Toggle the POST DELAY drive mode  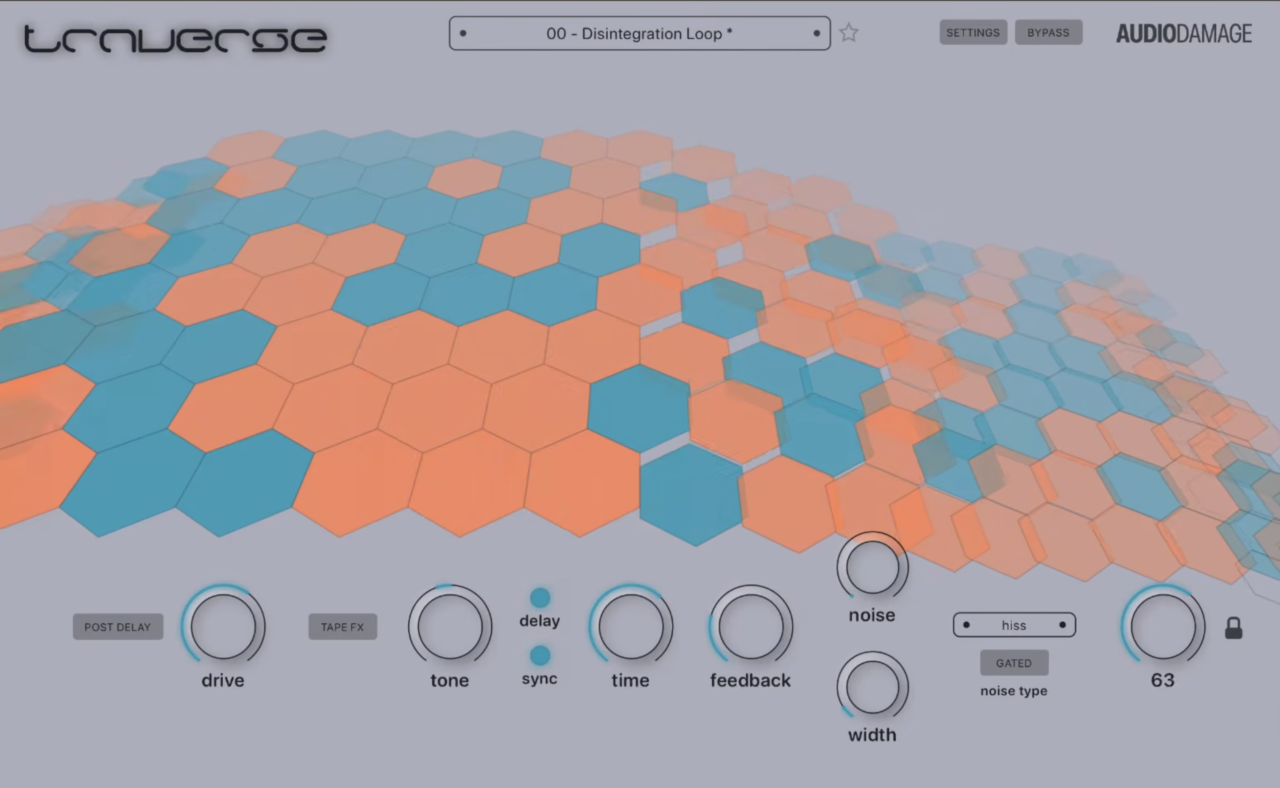tap(117, 627)
